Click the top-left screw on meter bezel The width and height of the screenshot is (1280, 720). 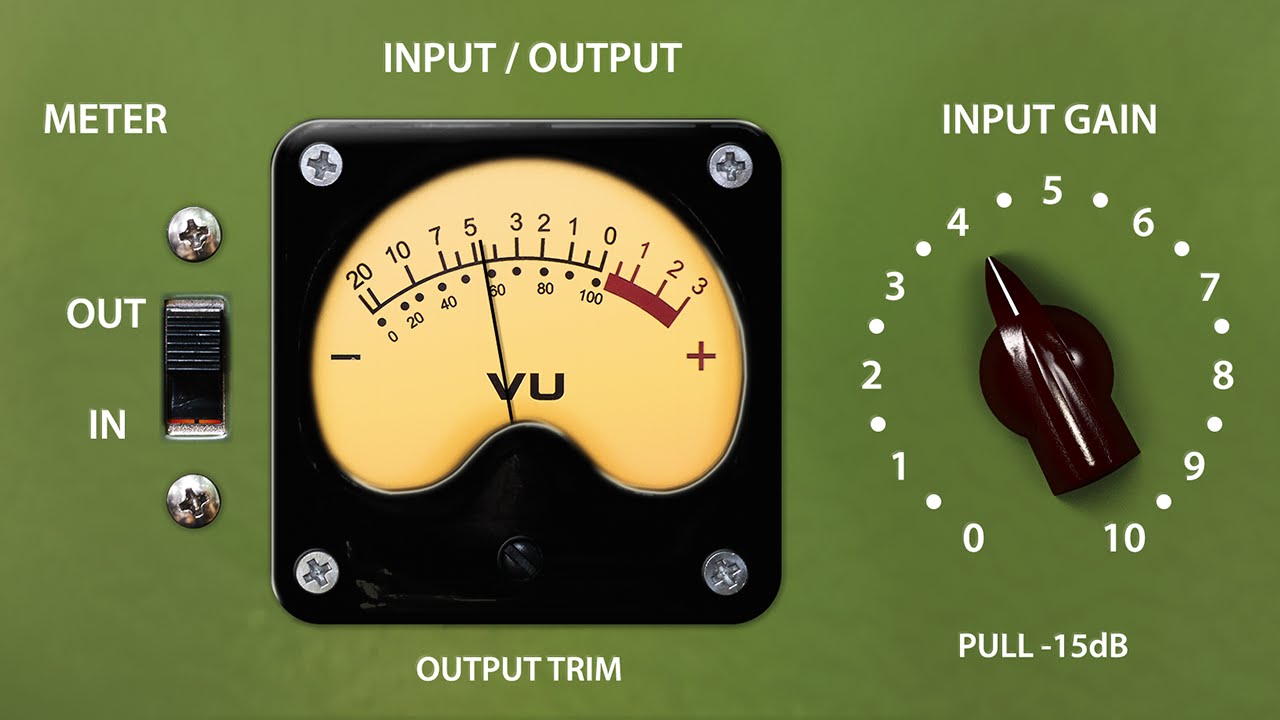point(321,162)
